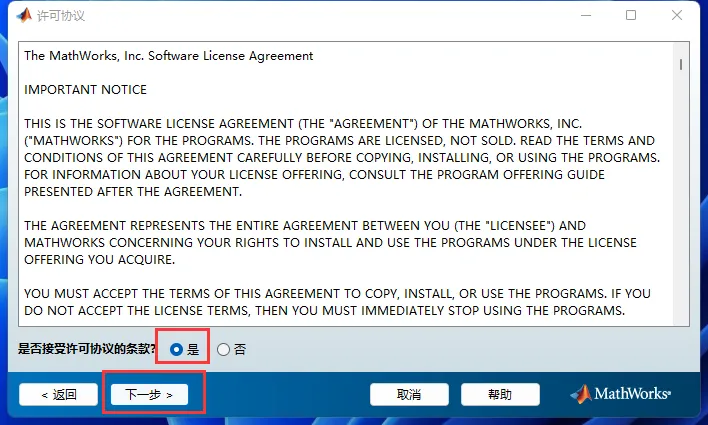Click the heading 'The MathWorks, Inc. Software License Agreement'
Viewport: 708px width, 425px height.
(168, 56)
